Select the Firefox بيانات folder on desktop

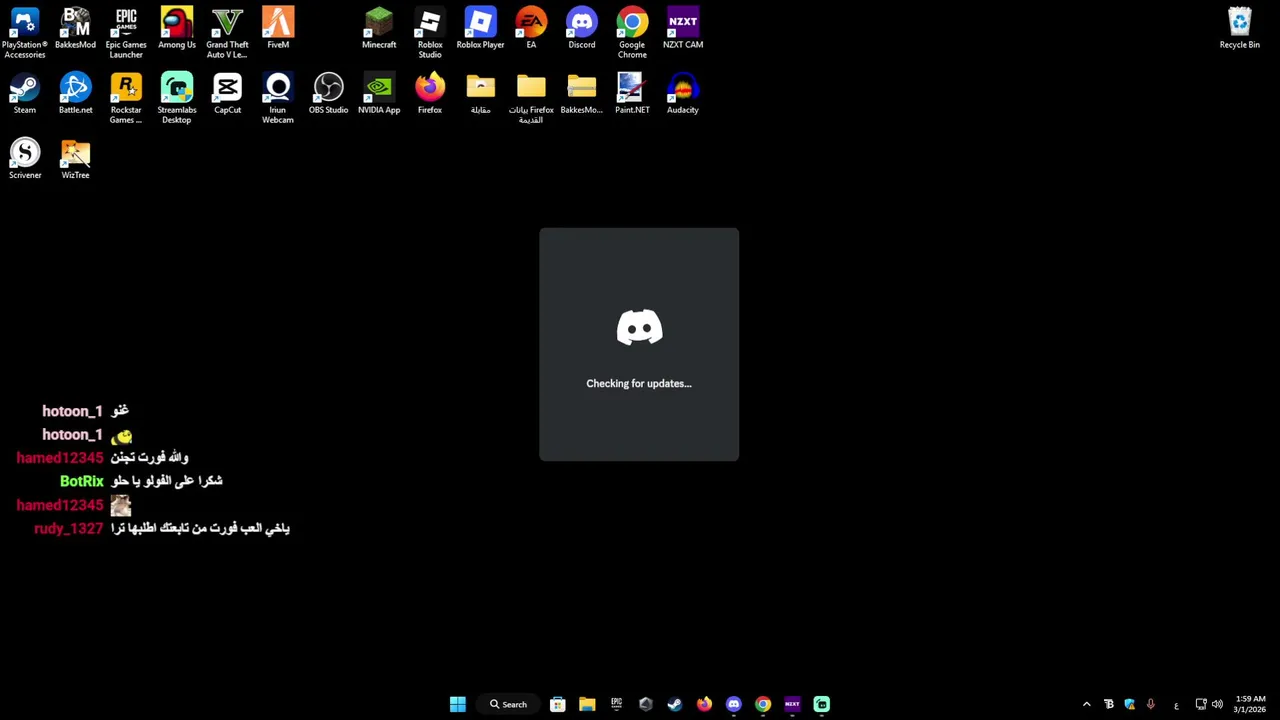point(531,98)
